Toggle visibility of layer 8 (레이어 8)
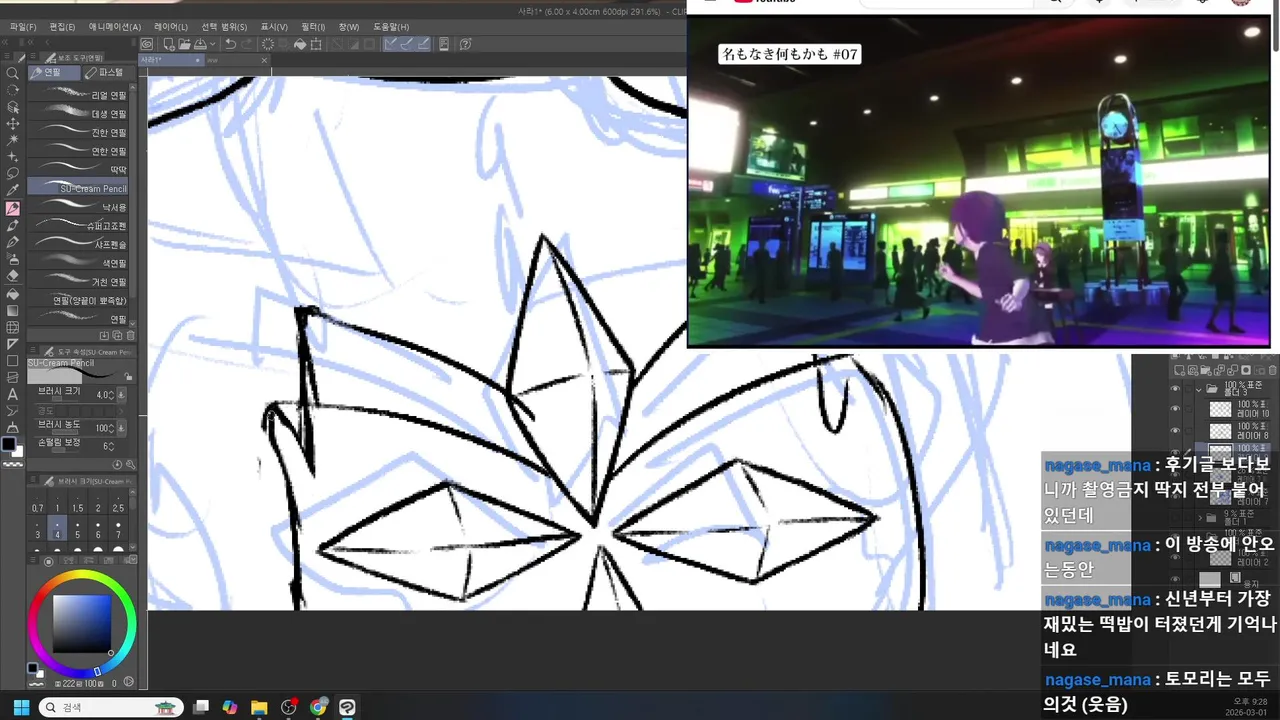The image size is (1280, 720). coord(1175,431)
